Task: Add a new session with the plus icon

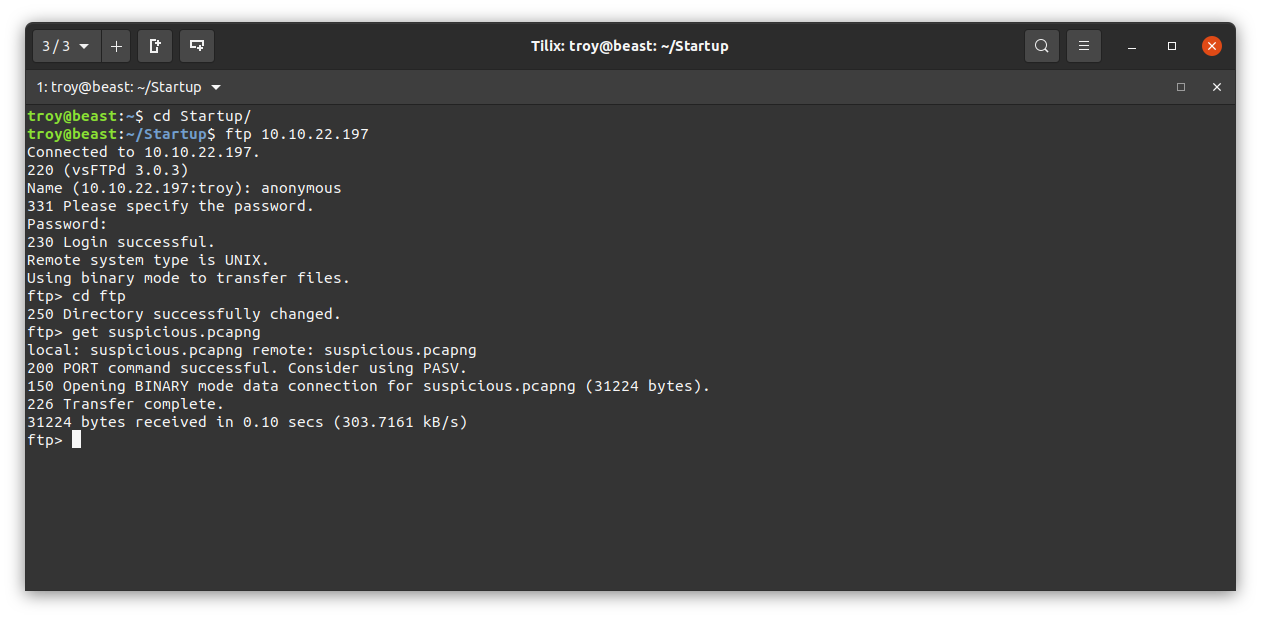Action: click(x=116, y=46)
